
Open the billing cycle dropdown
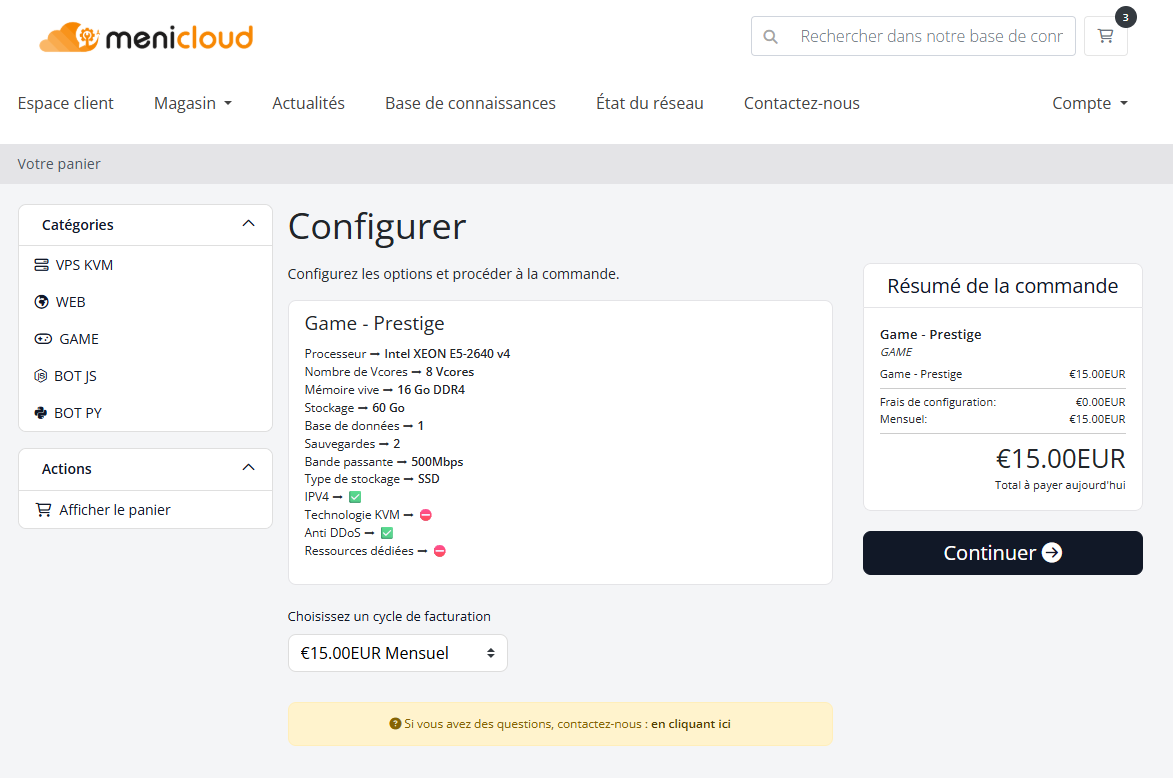tap(398, 653)
